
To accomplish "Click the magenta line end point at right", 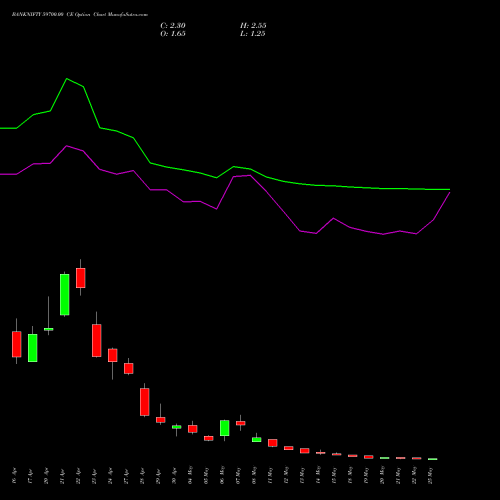I will [450, 193].
